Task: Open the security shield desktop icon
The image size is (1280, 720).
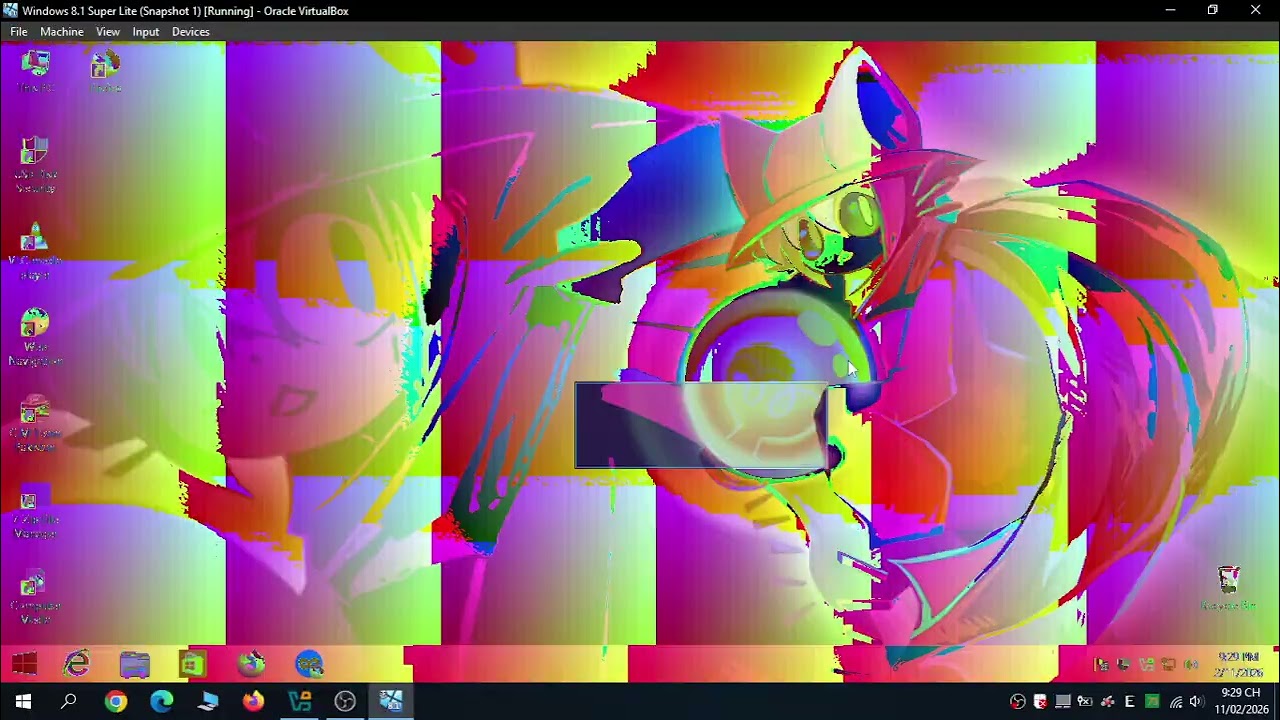Action: [35, 165]
